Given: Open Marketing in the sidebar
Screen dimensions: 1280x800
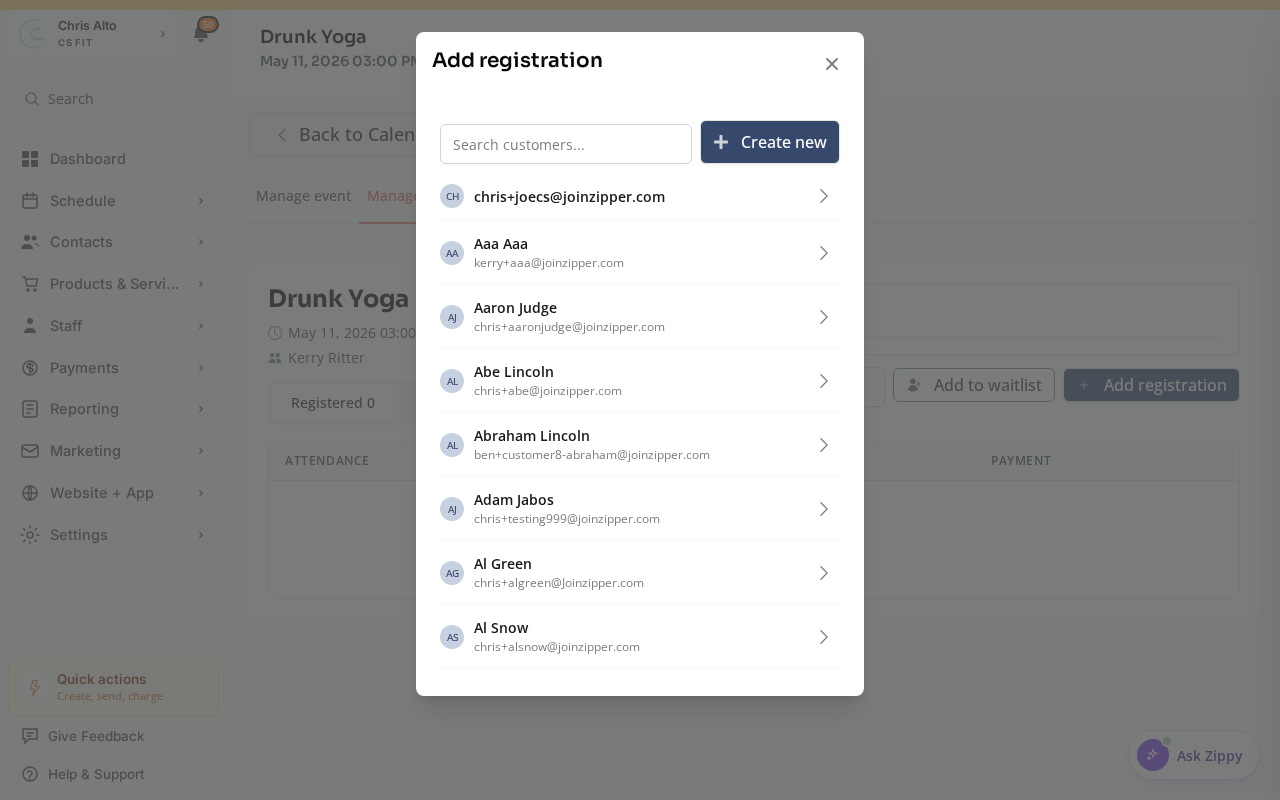Looking at the screenshot, I should tap(113, 451).
